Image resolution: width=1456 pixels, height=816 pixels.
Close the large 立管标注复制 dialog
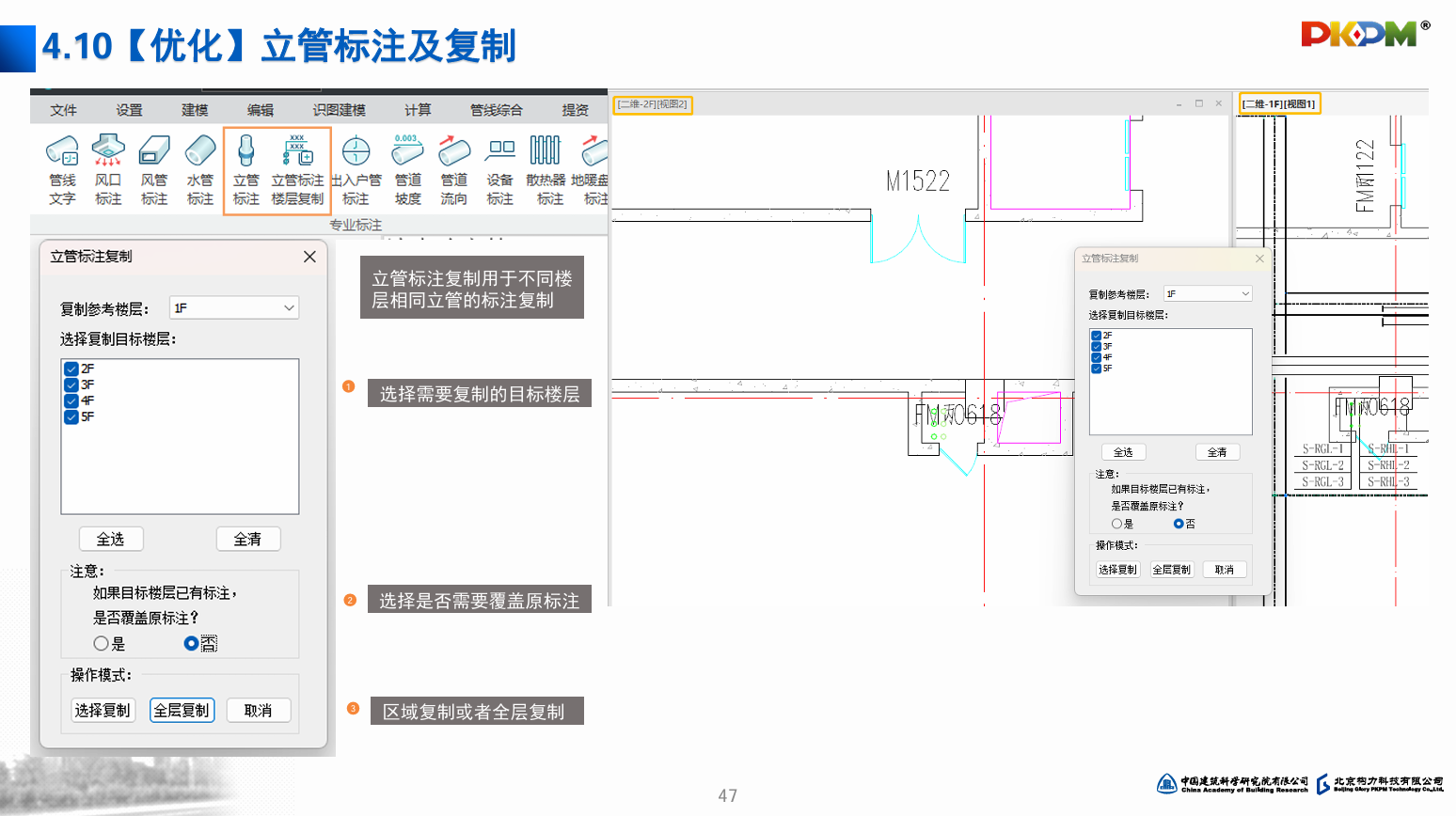(x=309, y=257)
